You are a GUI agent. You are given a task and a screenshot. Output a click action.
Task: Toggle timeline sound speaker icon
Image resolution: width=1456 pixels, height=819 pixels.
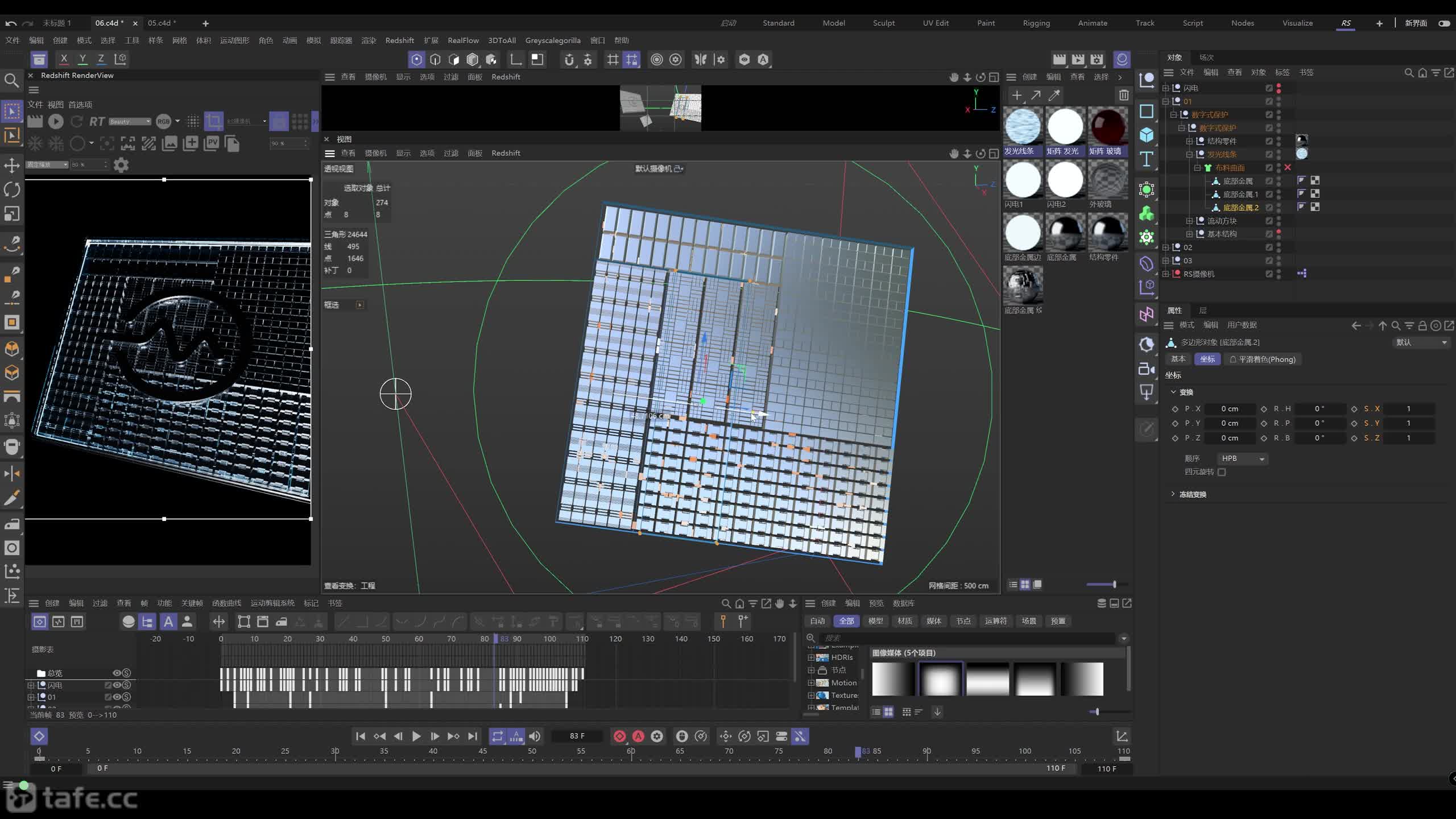pos(535,736)
